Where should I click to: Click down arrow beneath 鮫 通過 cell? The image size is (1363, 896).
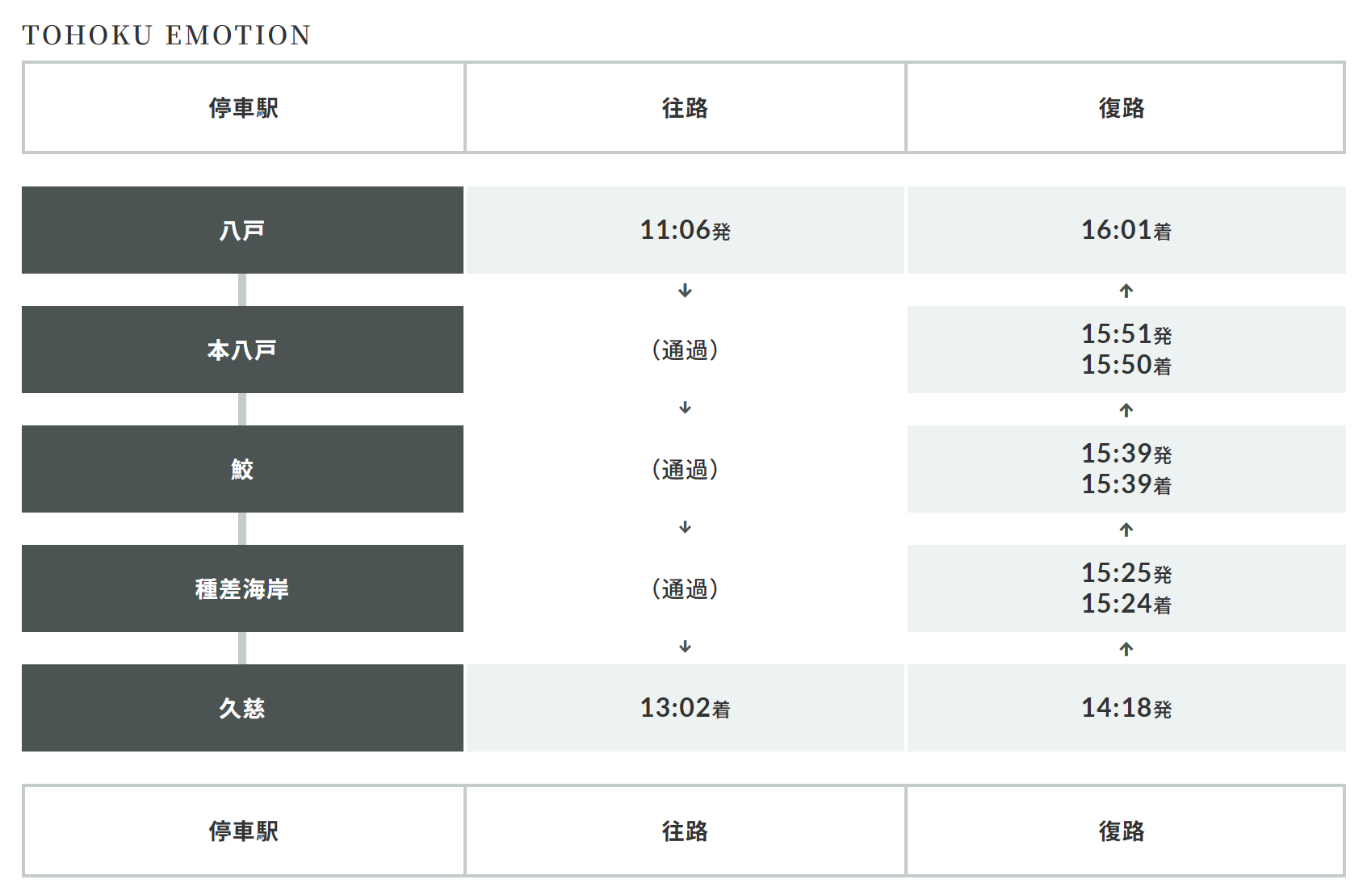point(685,528)
